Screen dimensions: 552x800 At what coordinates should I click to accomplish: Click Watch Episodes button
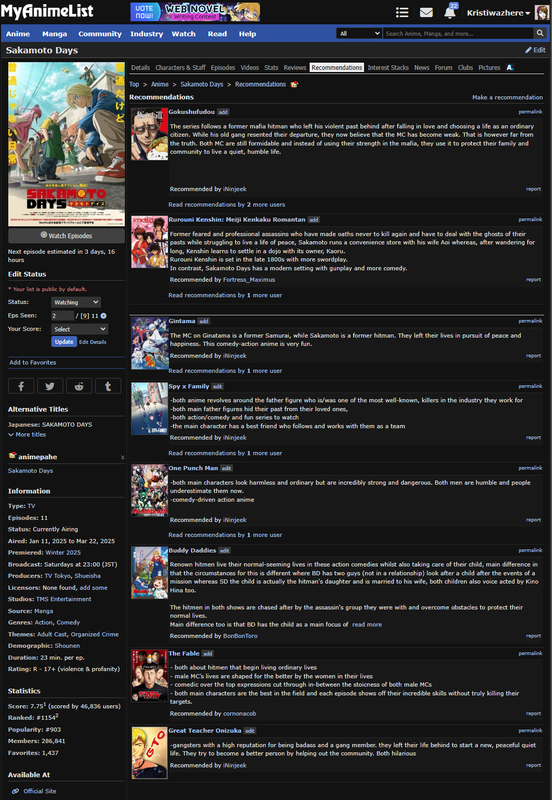(66, 236)
